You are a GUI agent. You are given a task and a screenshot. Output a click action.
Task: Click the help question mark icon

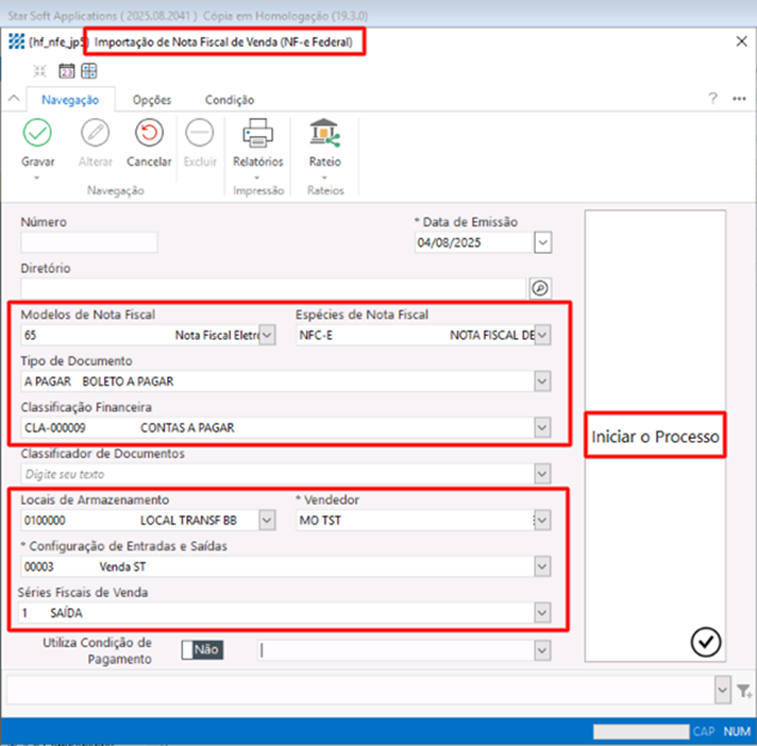click(x=713, y=99)
